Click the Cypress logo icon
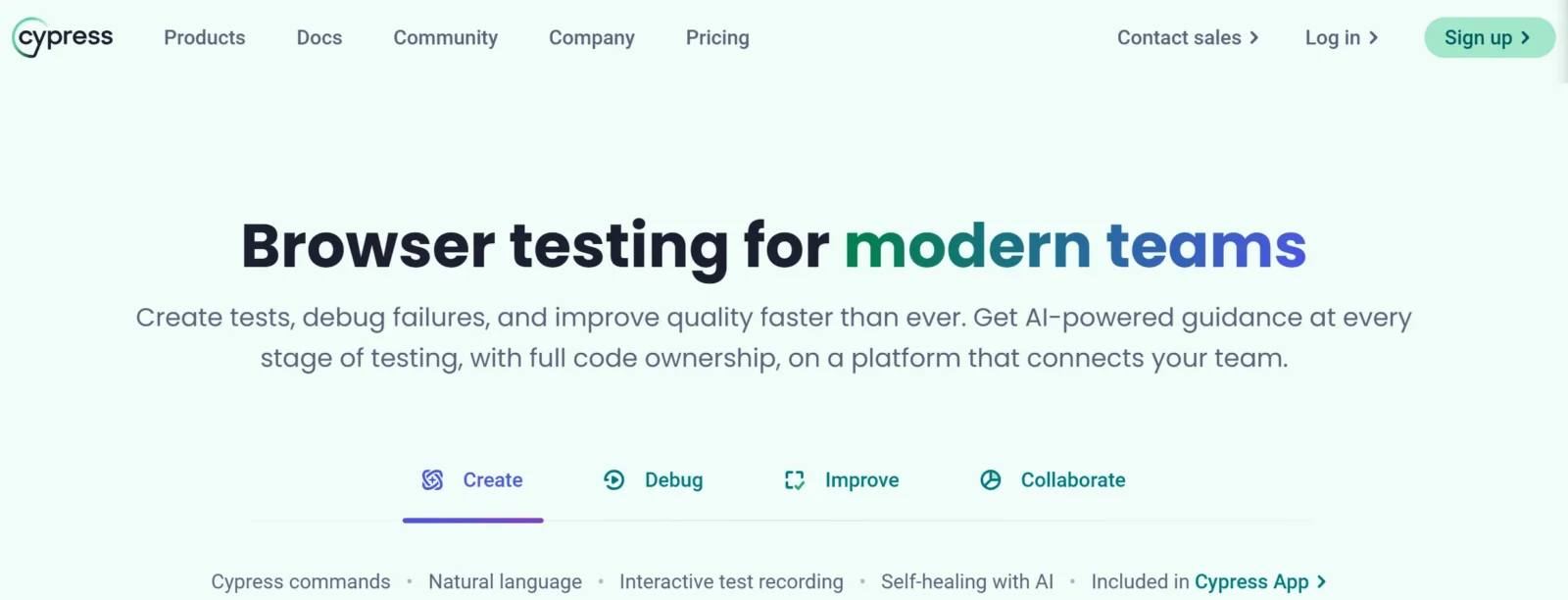This screenshot has height=600, width=1568. pyautogui.click(x=27, y=38)
